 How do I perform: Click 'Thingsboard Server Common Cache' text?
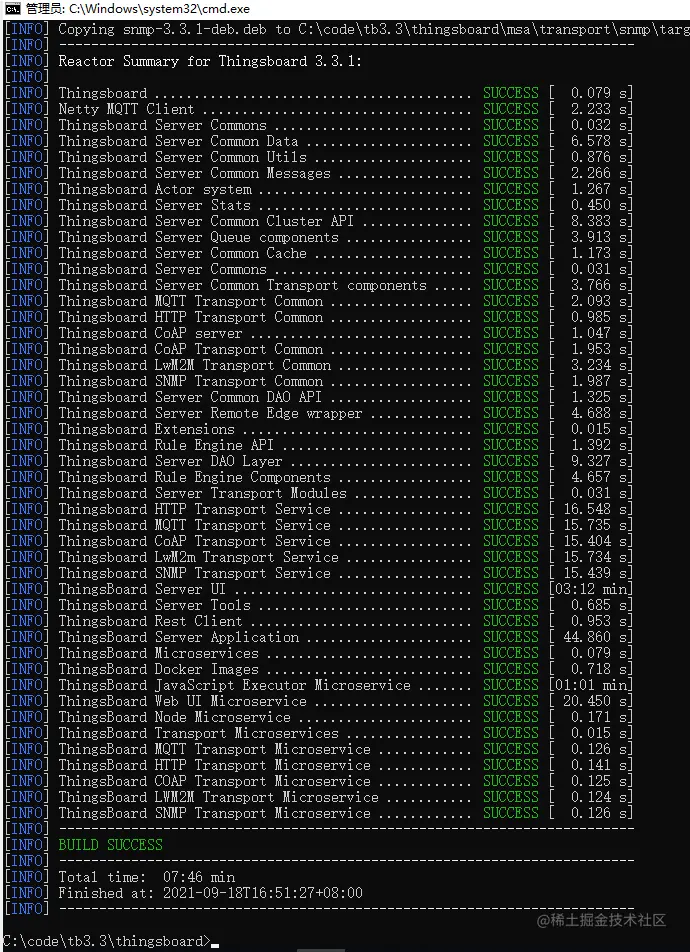182,253
